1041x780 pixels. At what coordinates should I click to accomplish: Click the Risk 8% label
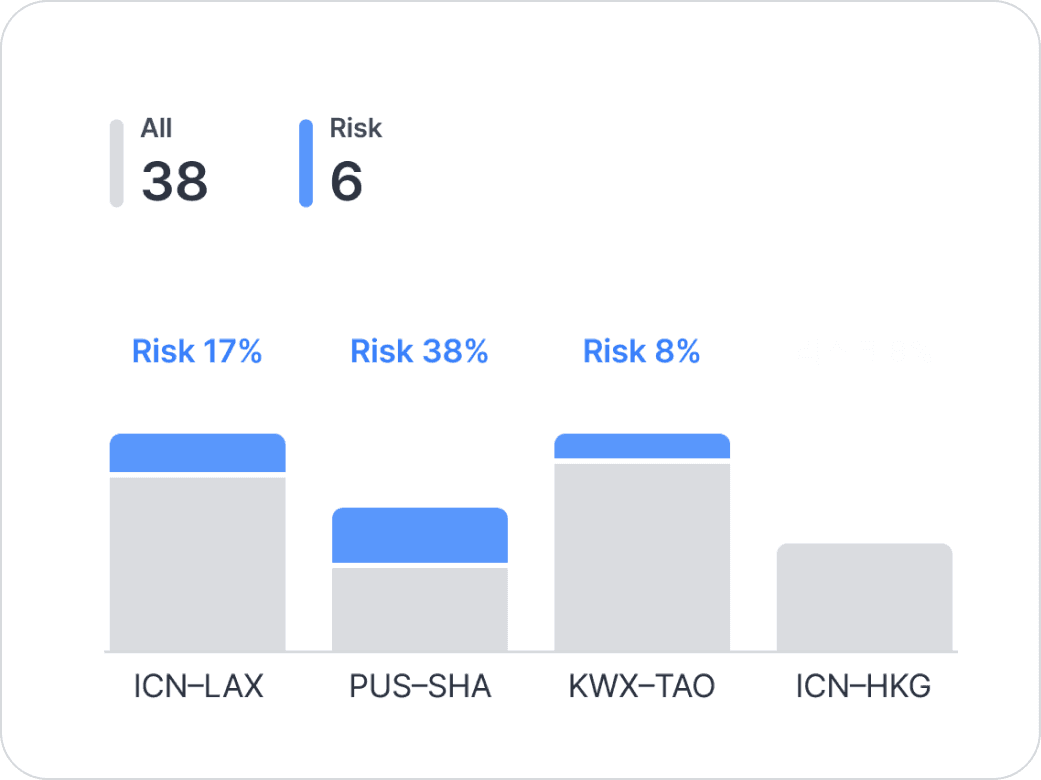coord(641,352)
